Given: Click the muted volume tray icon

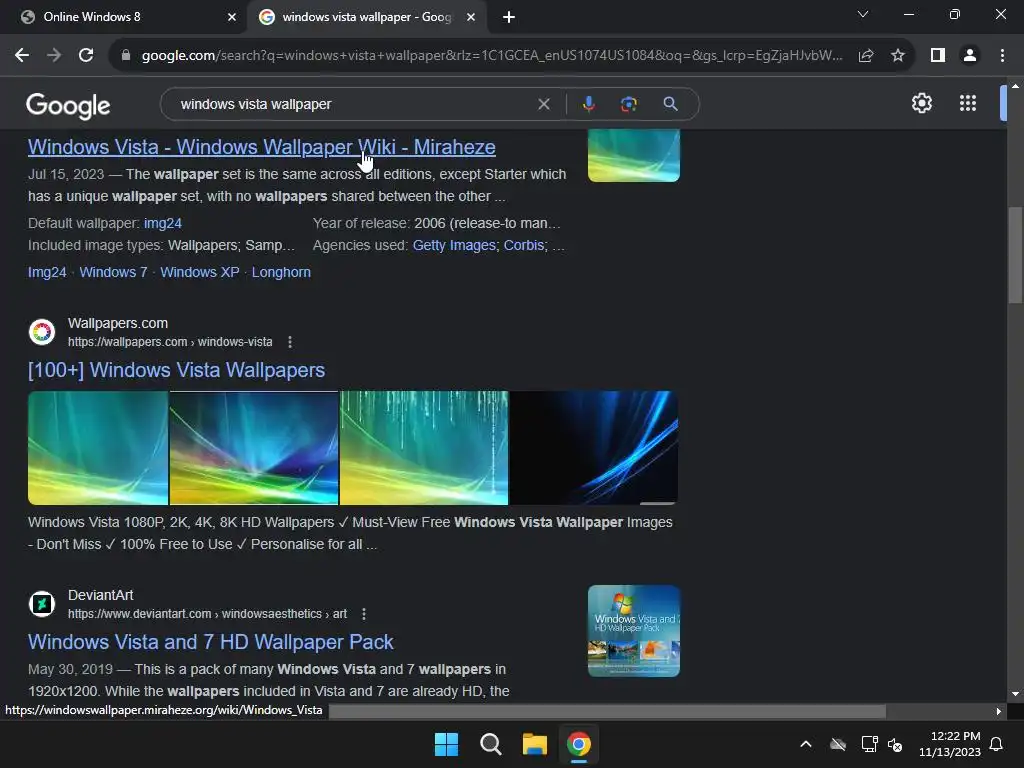Looking at the screenshot, I should [x=895, y=744].
